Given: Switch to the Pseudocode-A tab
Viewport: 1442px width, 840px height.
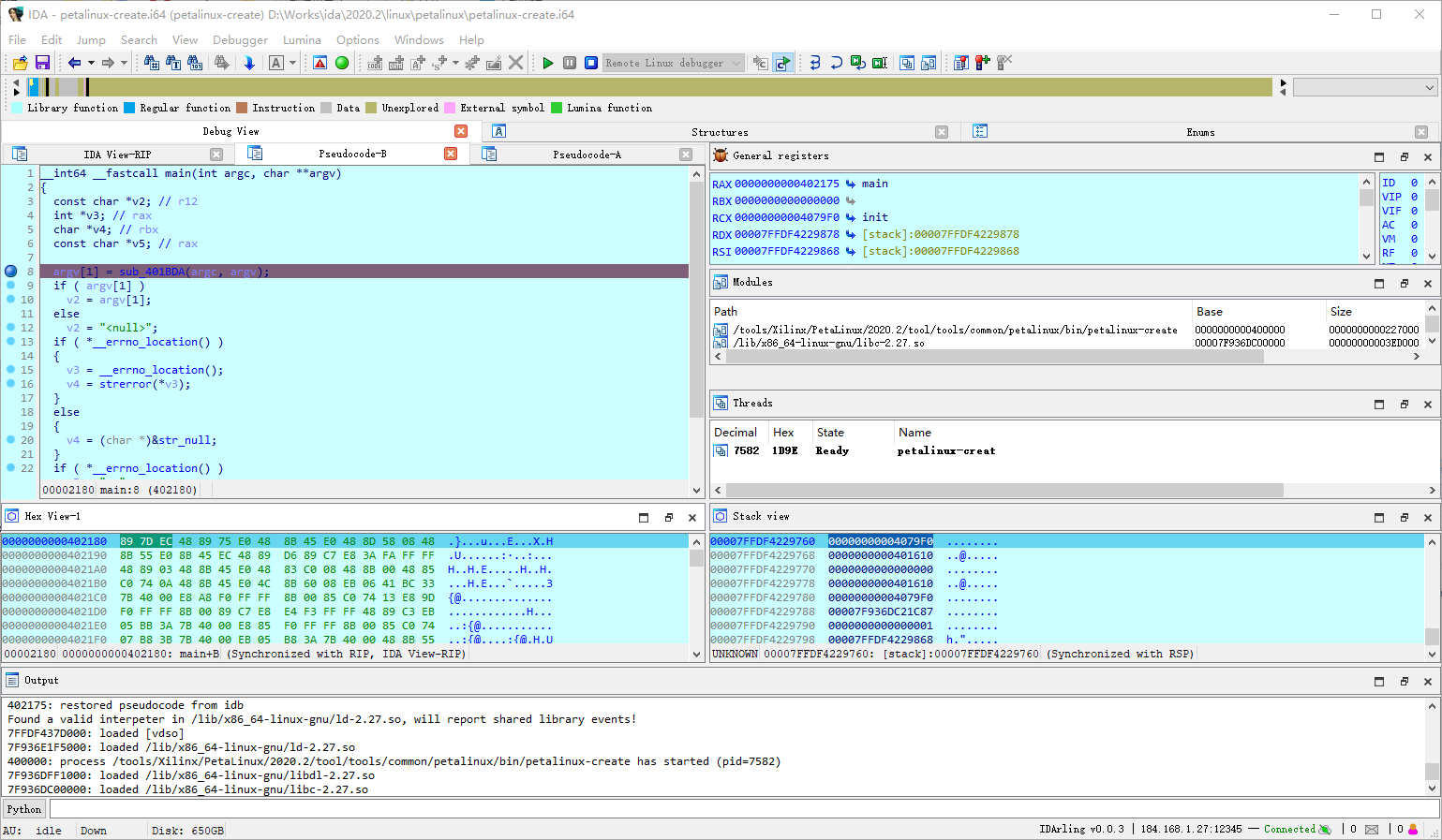Looking at the screenshot, I should [x=587, y=155].
